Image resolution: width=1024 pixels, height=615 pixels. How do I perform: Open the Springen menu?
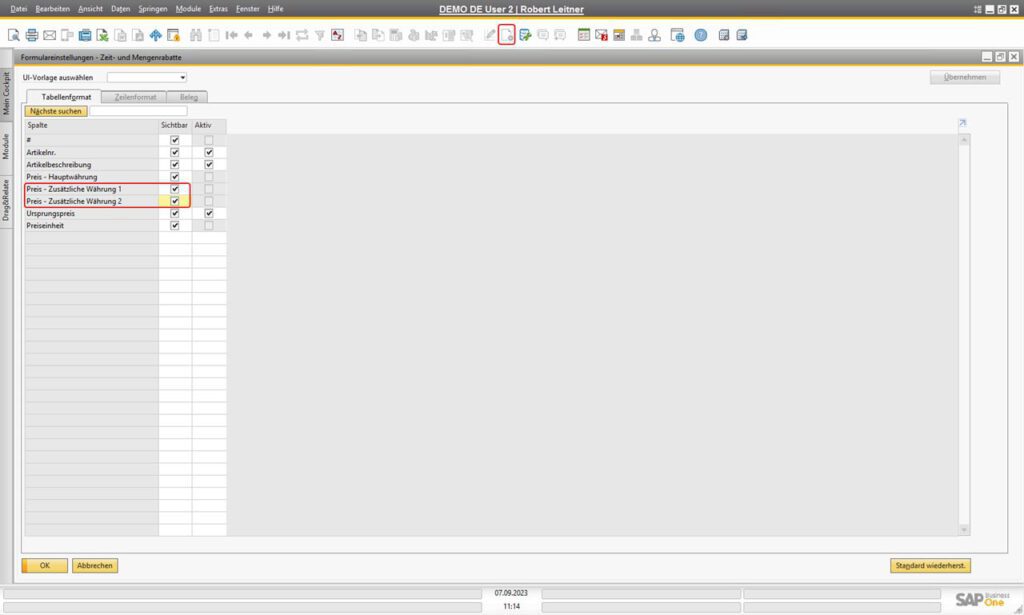(153, 9)
